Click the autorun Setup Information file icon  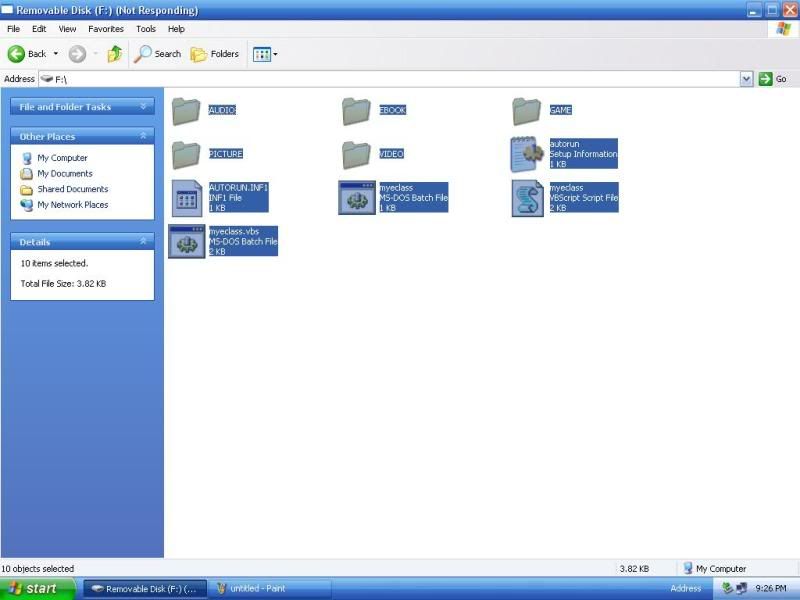click(527, 154)
